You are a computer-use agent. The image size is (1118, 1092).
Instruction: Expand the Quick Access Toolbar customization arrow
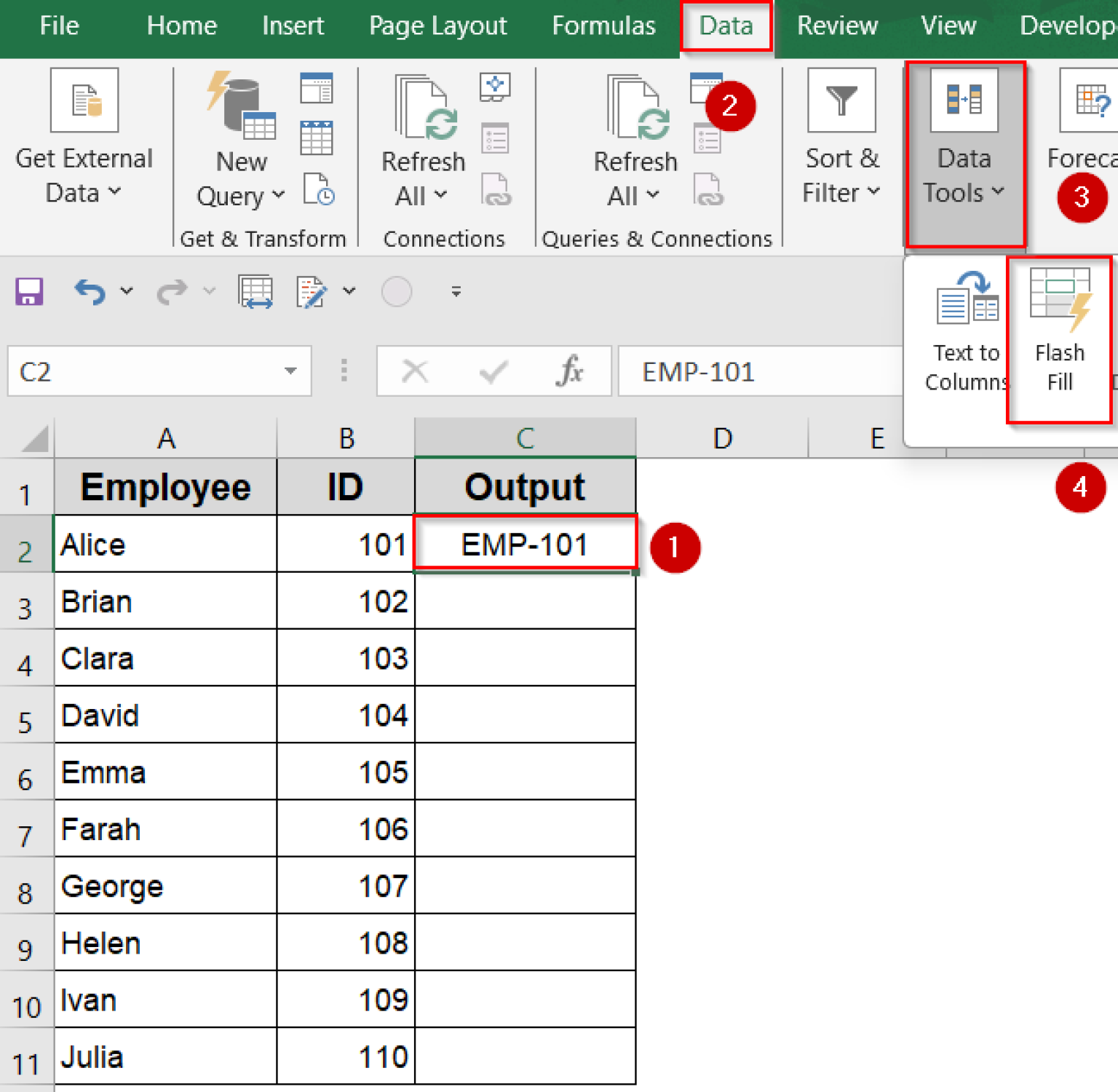click(x=456, y=291)
